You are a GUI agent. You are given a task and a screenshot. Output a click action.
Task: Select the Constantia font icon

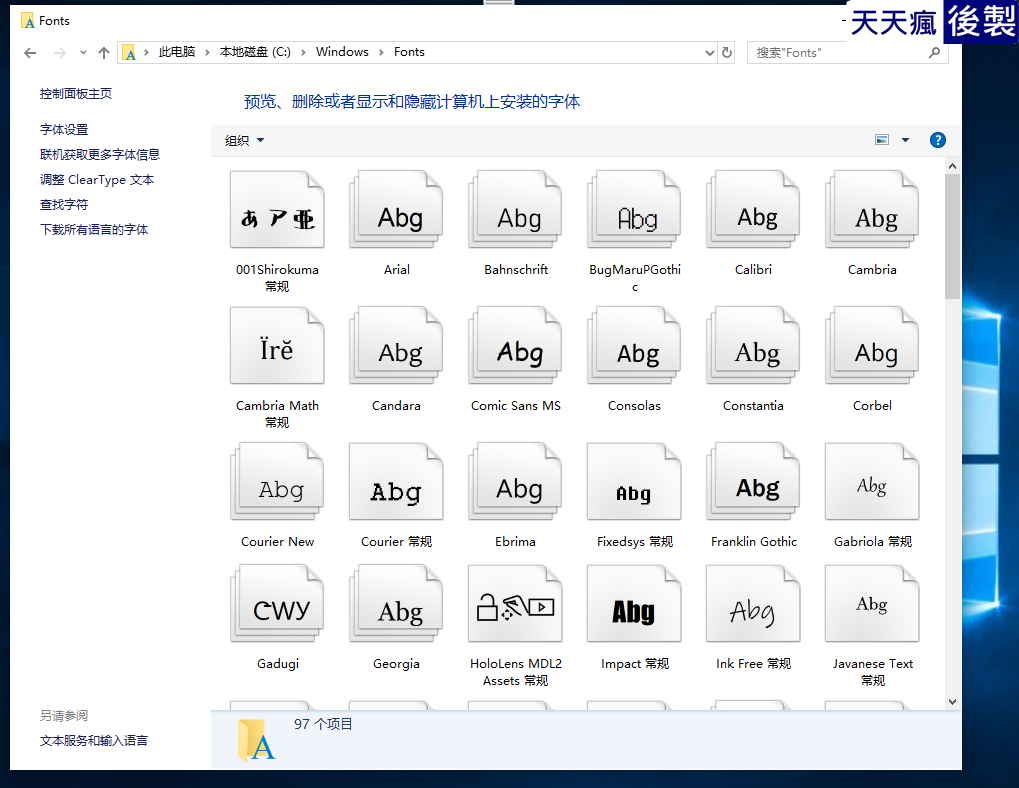[753, 346]
